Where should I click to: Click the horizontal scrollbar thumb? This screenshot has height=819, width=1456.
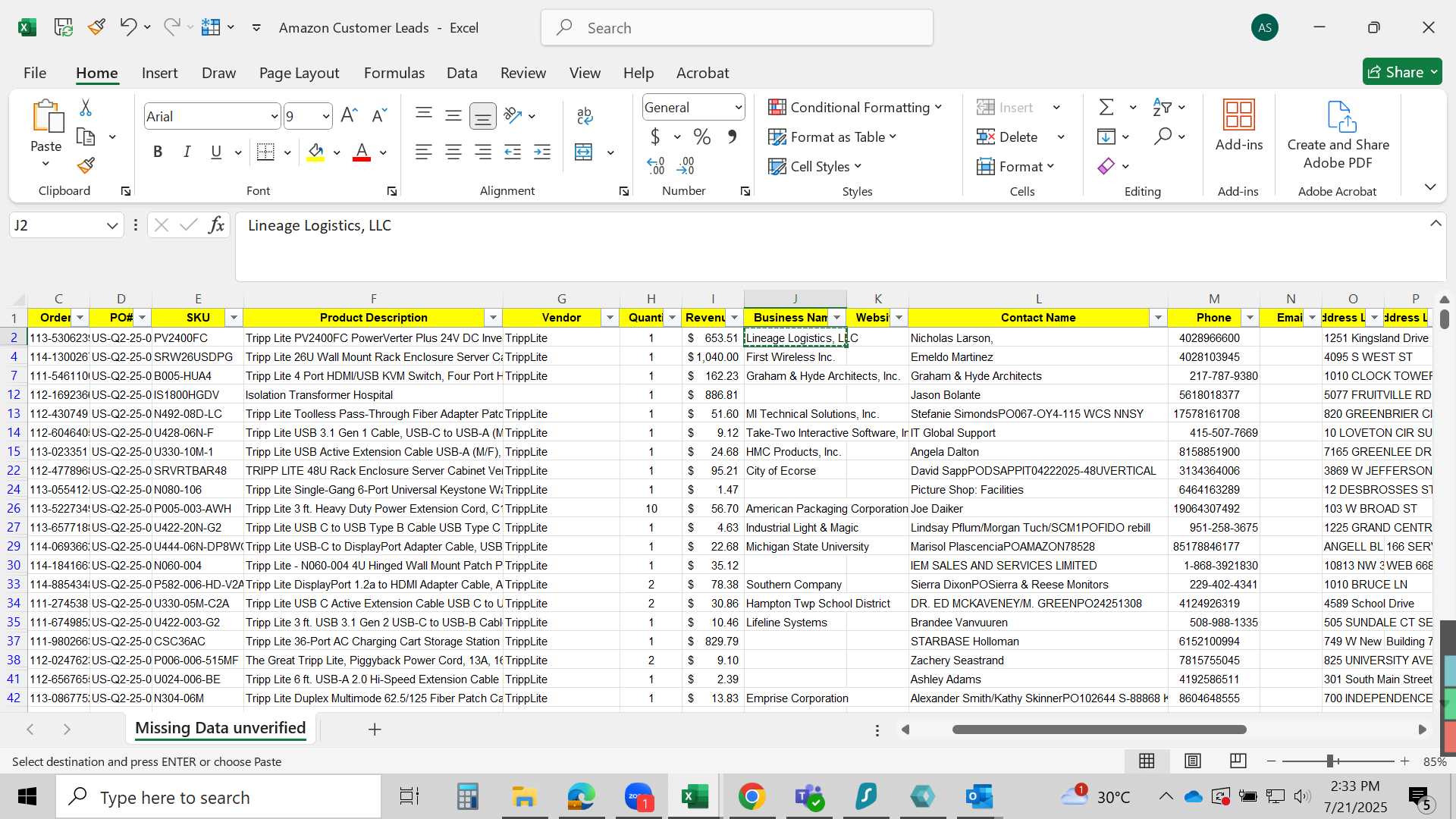[1099, 730]
